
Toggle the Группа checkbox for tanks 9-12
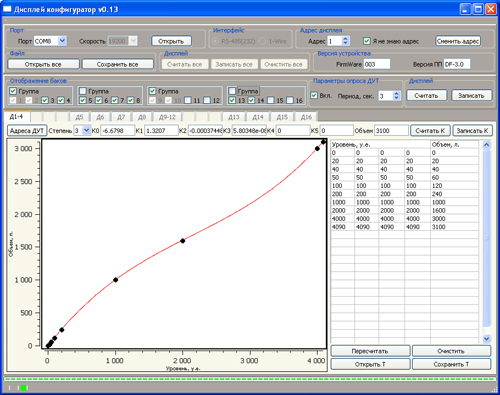[x=152, y=91]
